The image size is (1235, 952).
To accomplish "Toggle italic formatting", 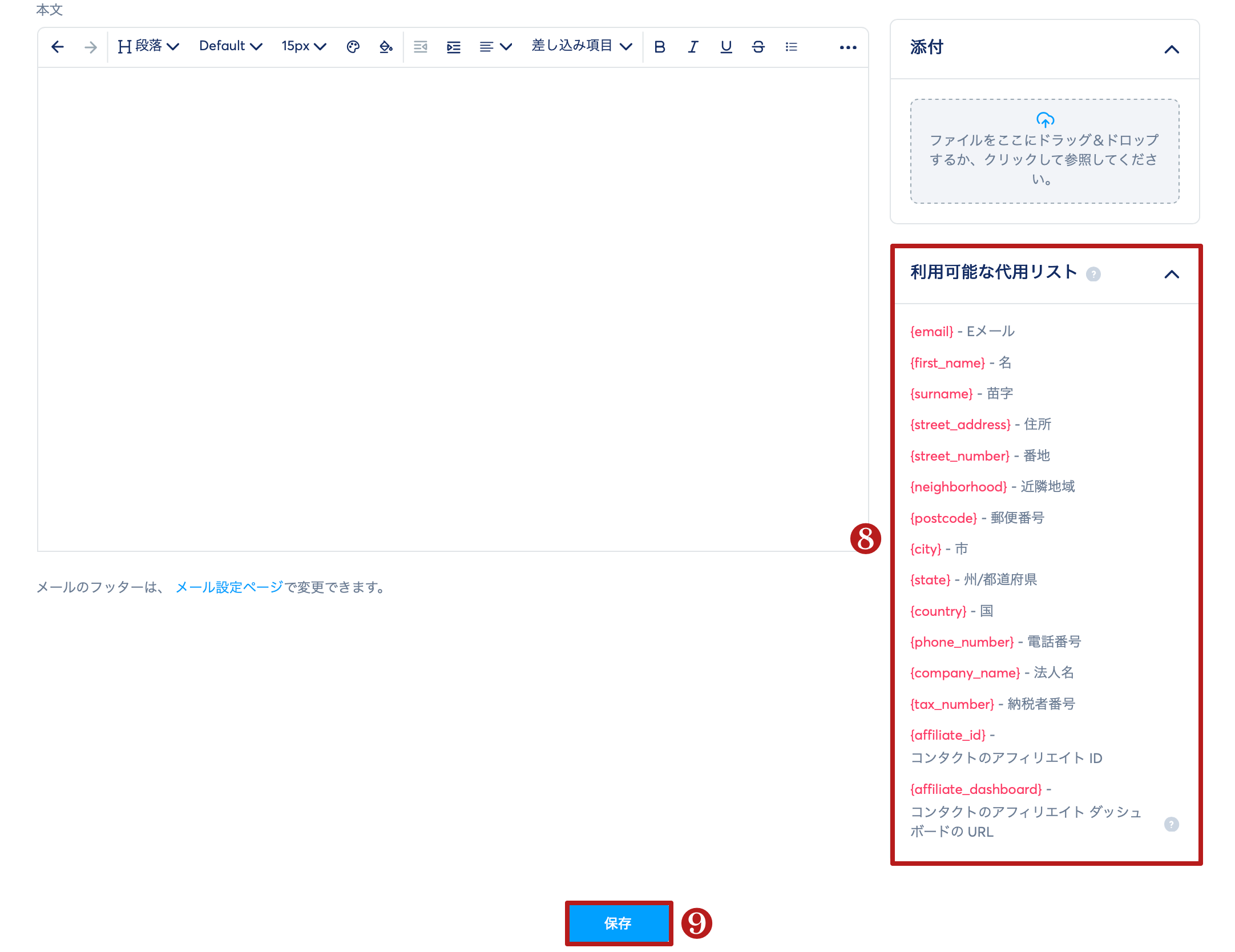I will [693, 47].
